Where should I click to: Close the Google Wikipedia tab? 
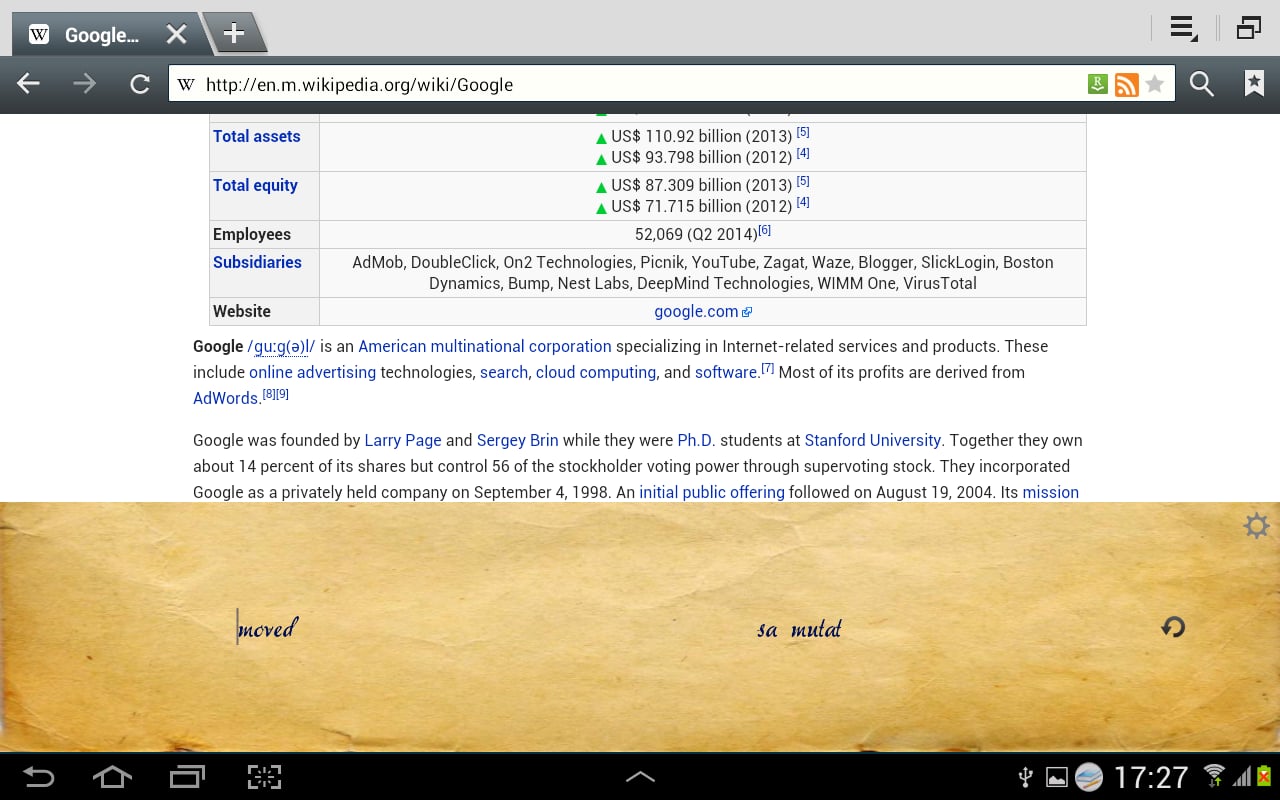point(176,35)
